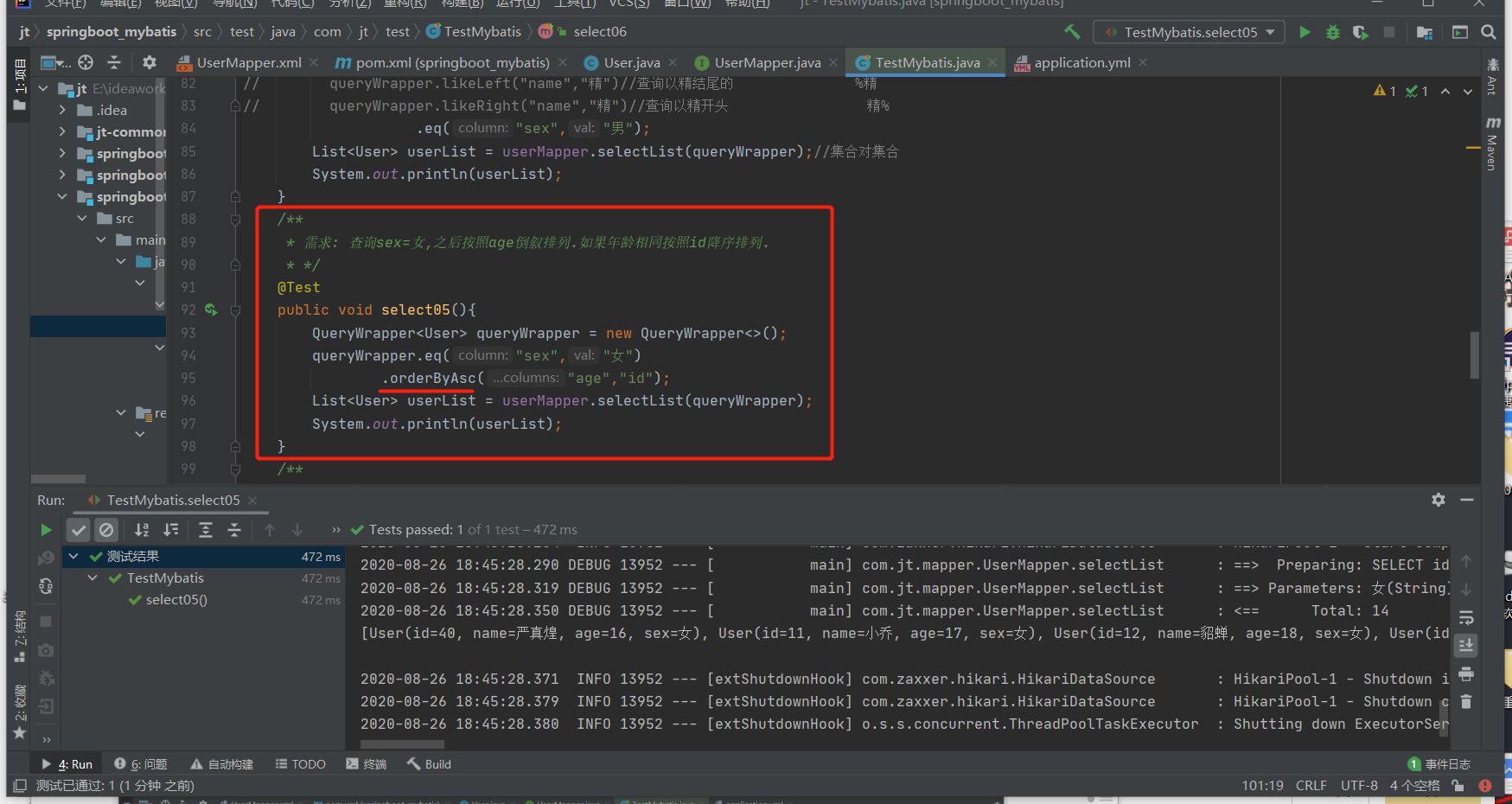
Task: Close the application.yml editor tab
Action: tap(1143, 62)
